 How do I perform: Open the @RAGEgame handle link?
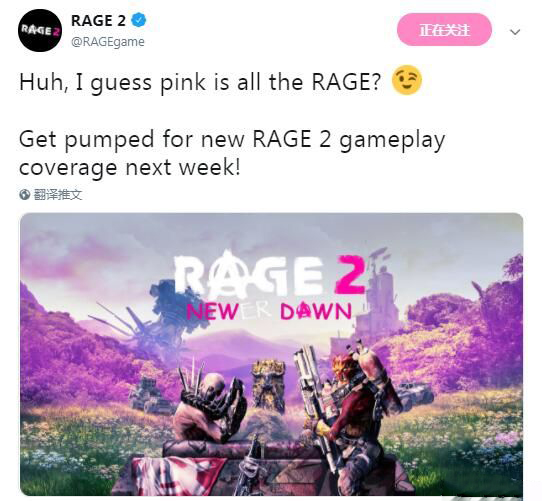point(108,42)
